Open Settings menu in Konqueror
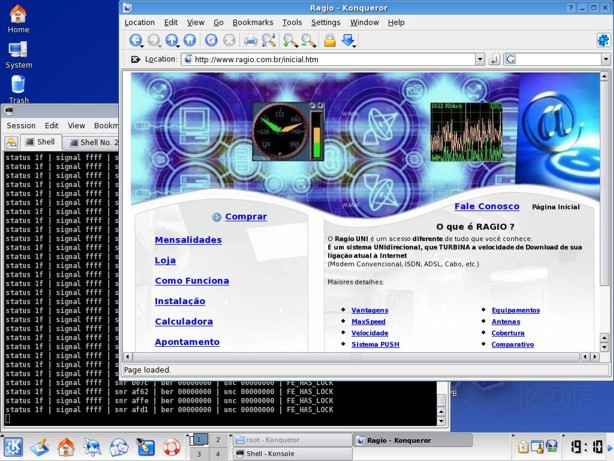Viewport: 614px width, 461px height. click(325, 22)
